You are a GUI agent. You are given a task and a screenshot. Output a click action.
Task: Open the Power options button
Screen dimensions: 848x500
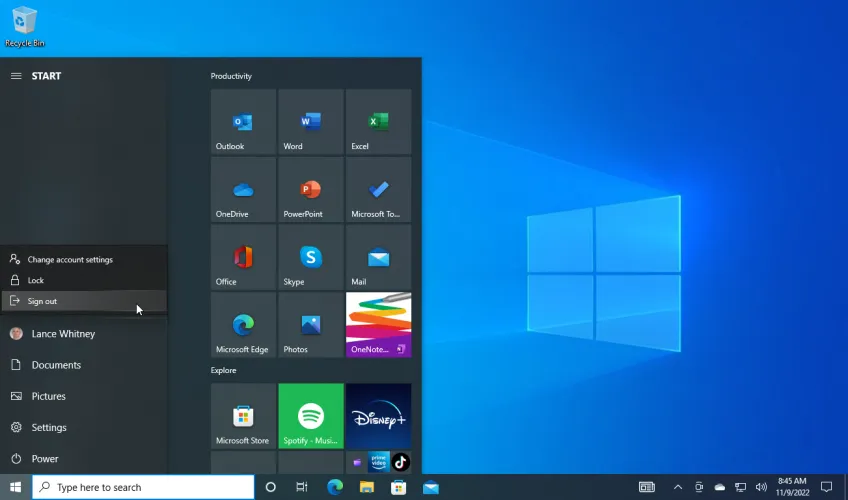point(44,459)
